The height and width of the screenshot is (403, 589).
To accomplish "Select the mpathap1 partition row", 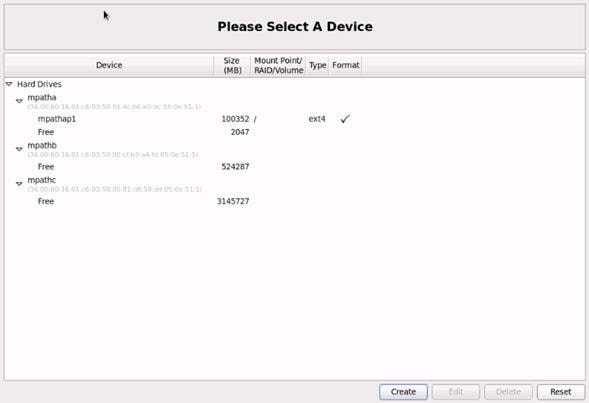I will [x=295, y=119].
